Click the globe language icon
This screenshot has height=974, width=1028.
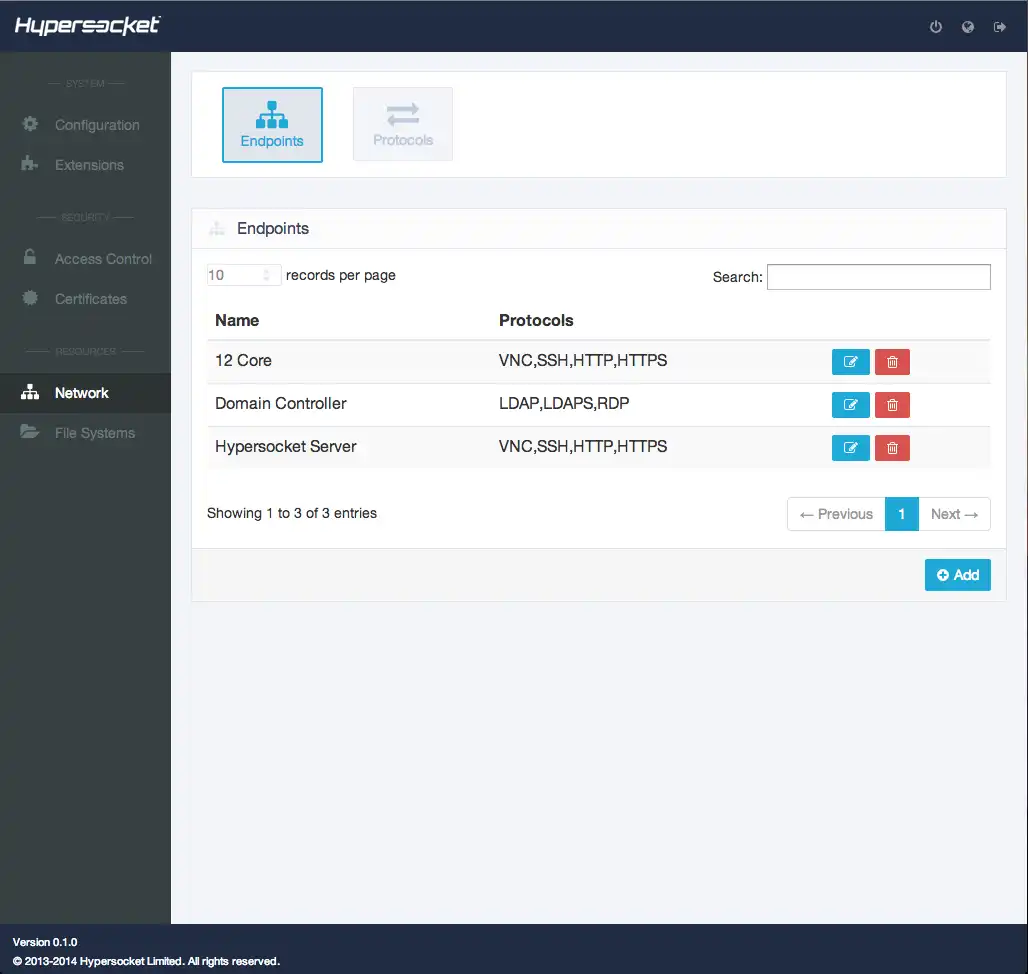tap(968, 27)
